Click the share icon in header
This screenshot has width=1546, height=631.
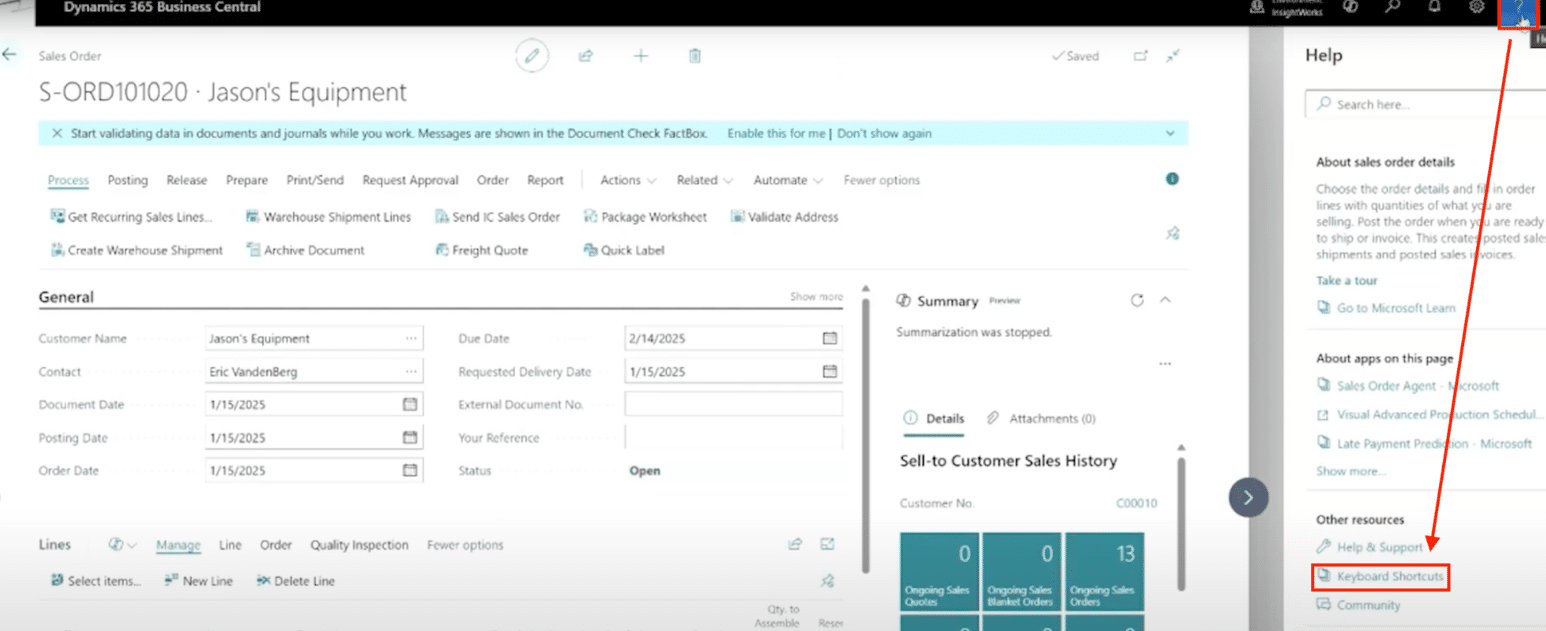(586, 57)
